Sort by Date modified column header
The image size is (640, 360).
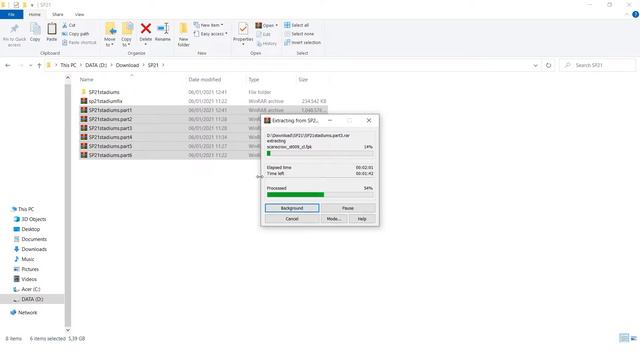point(204,80)
